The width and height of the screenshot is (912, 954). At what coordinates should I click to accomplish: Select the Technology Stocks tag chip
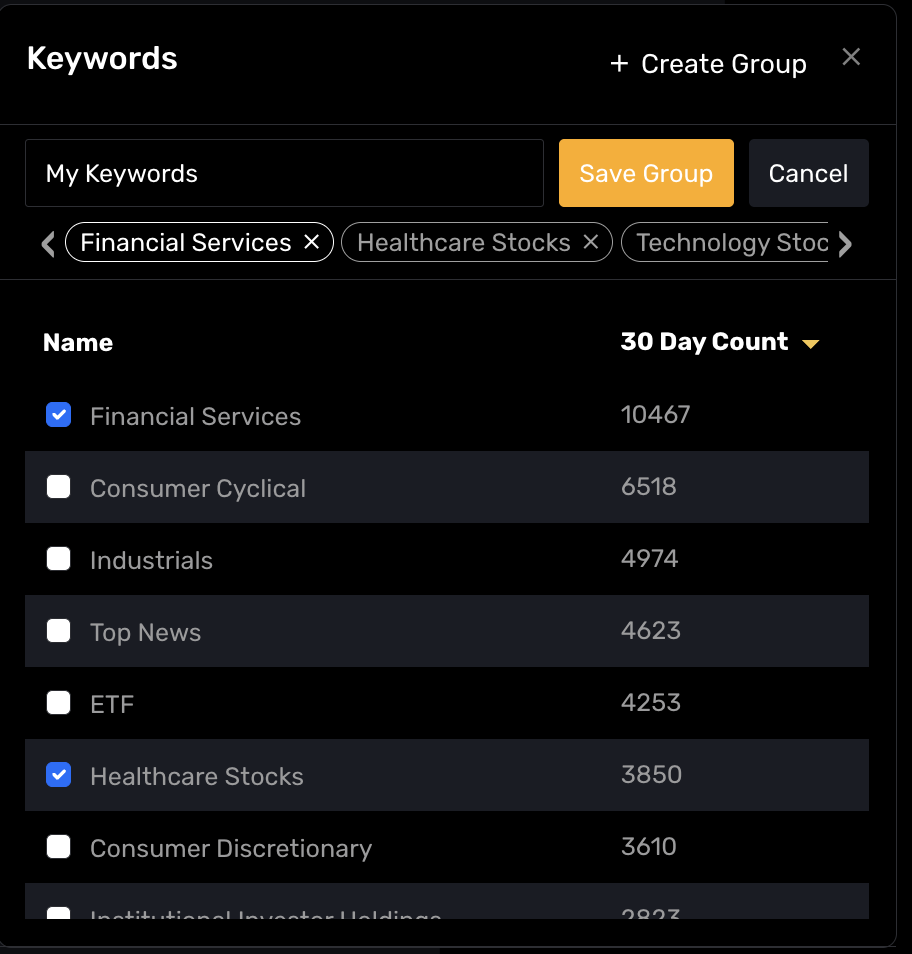click(x=730, y=243)
